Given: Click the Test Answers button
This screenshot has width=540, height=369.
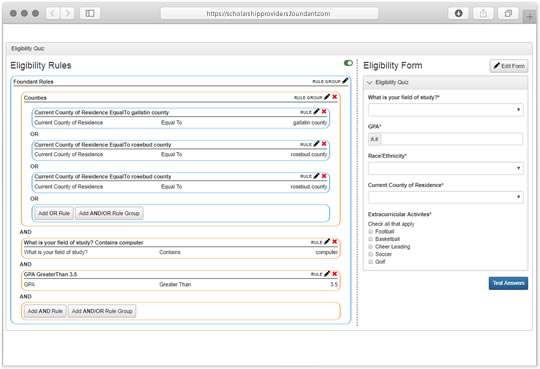Looking at the screenshot, I should click(x=508, y=283).
